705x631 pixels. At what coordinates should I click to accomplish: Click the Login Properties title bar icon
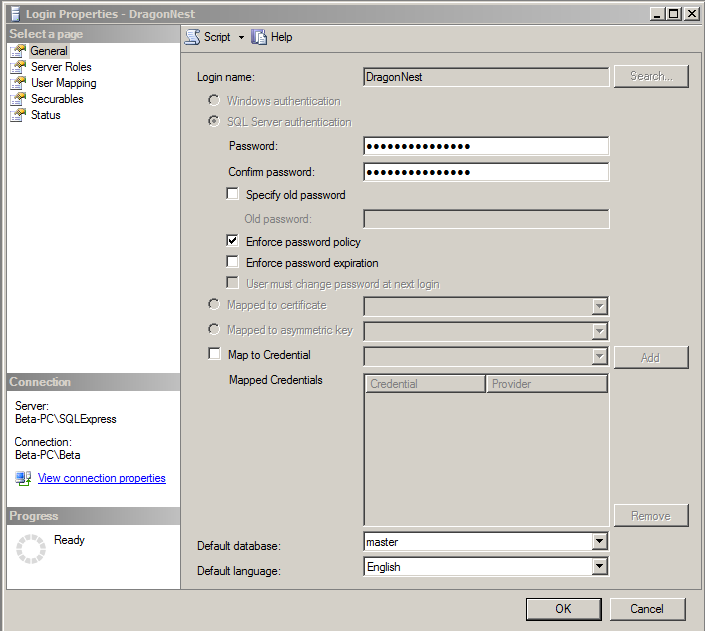click(x=16, y=14)
